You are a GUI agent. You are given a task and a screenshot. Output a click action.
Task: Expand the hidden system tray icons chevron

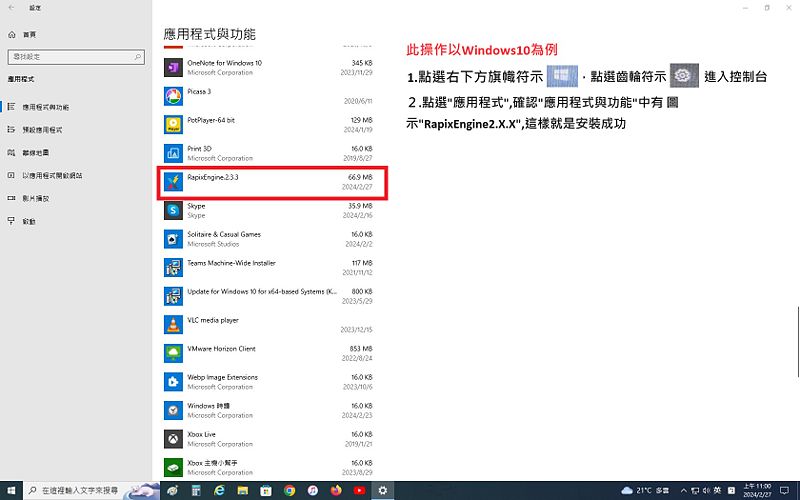(x=684, y=490)
